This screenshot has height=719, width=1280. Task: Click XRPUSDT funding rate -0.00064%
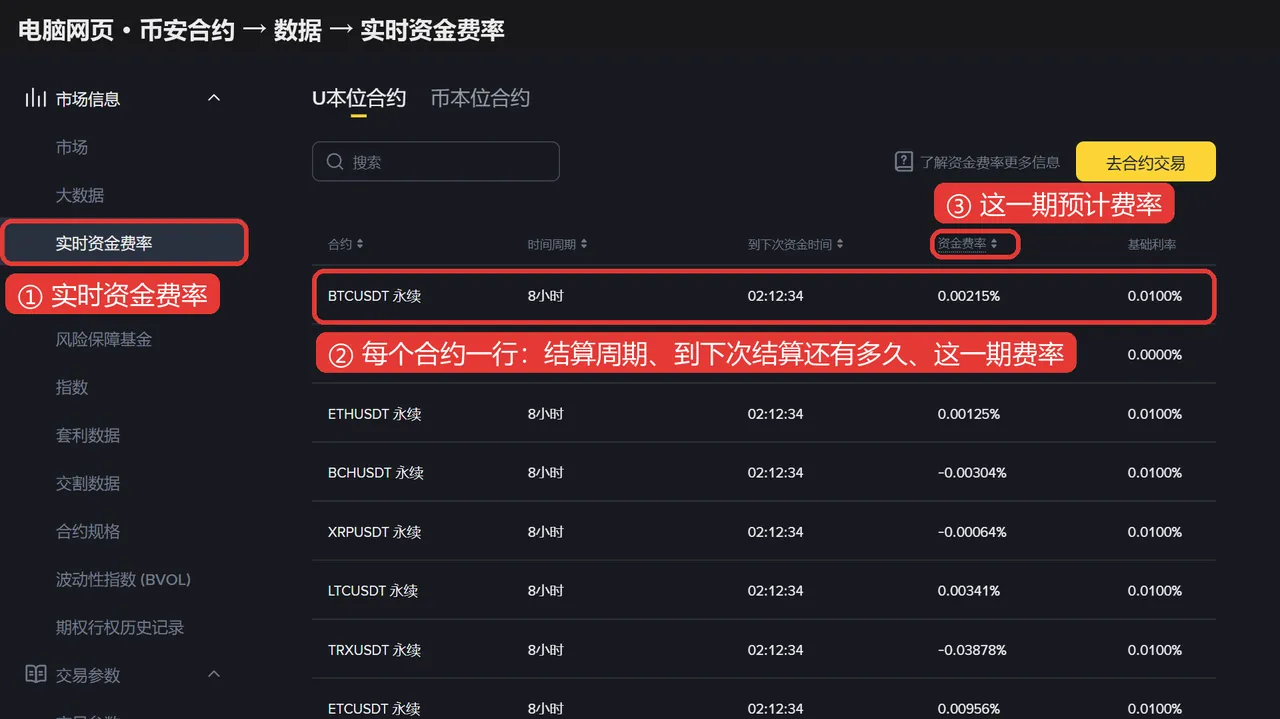click(972, 532)
